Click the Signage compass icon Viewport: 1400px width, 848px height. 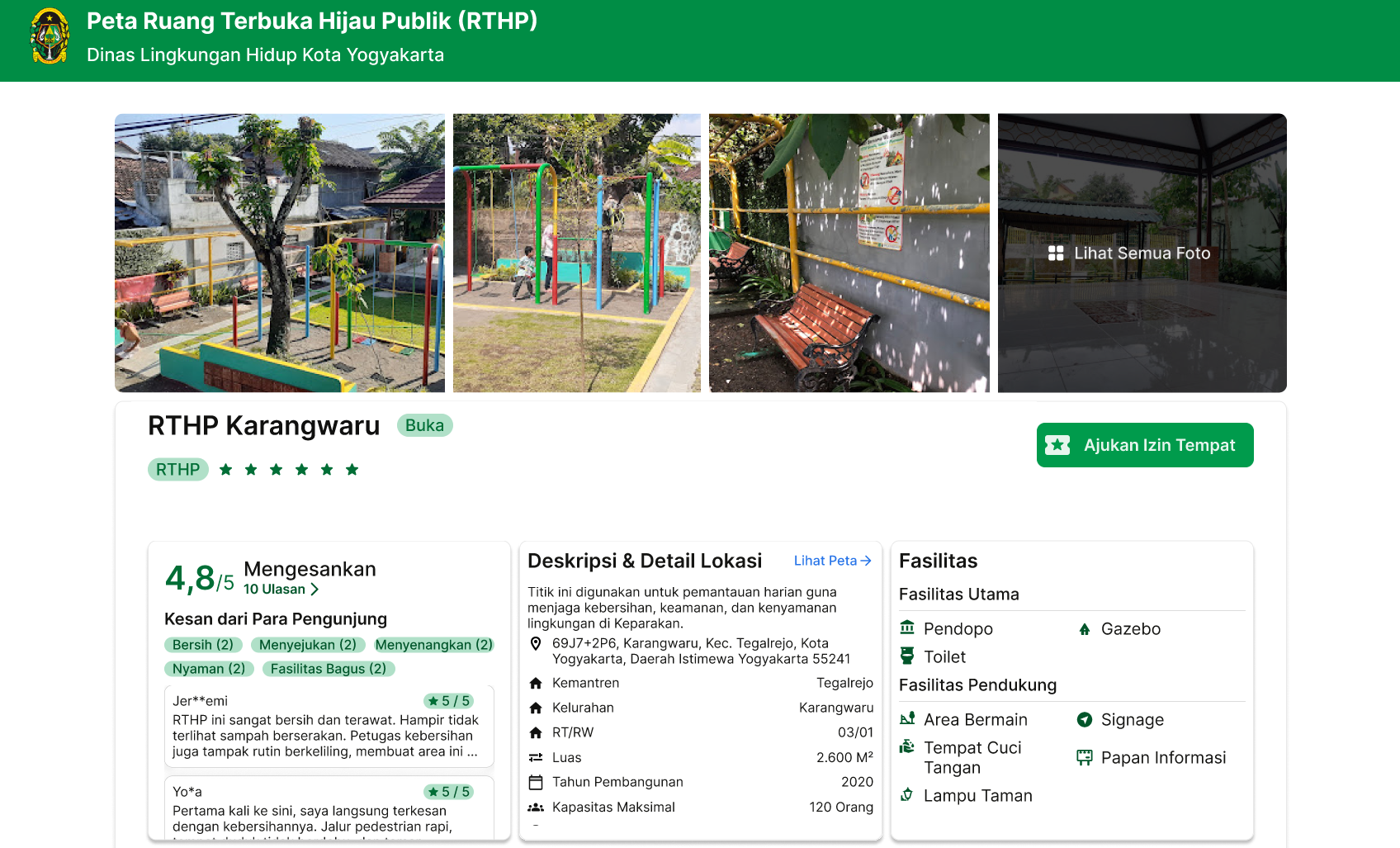pos(1085,719)
